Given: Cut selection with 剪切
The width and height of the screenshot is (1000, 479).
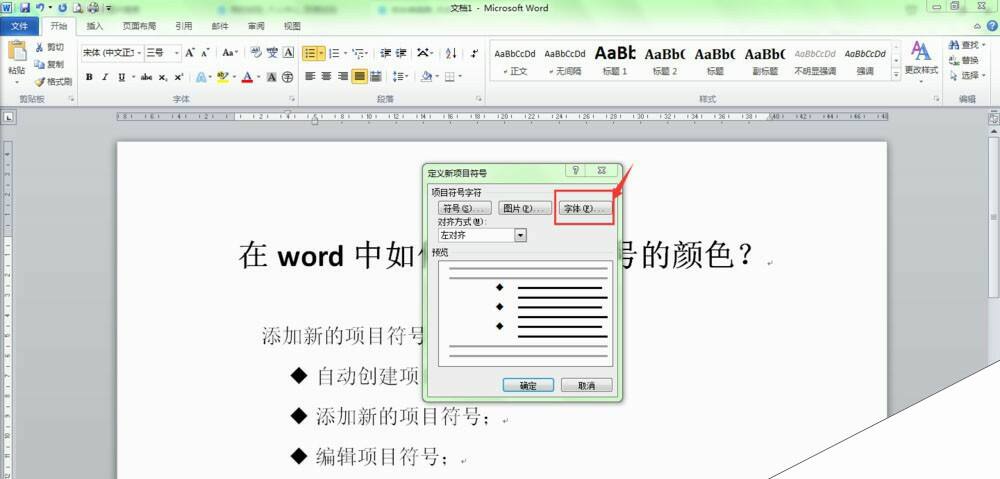Looking at the screenshot, I should [50, 47].
